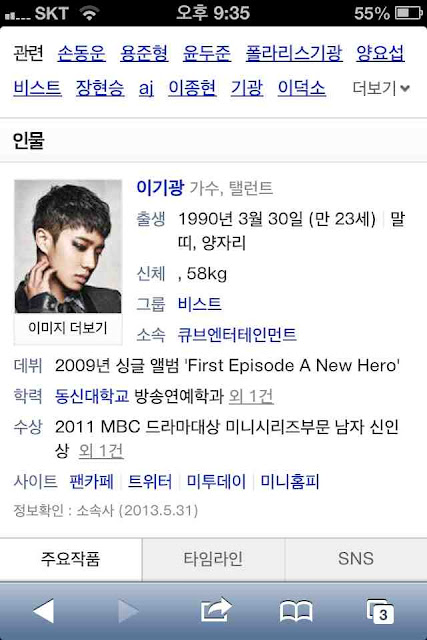Switch to the SNS tab
Image resolution: width=427 pixels, height=640 pixels.
click(x=356, y=559)
